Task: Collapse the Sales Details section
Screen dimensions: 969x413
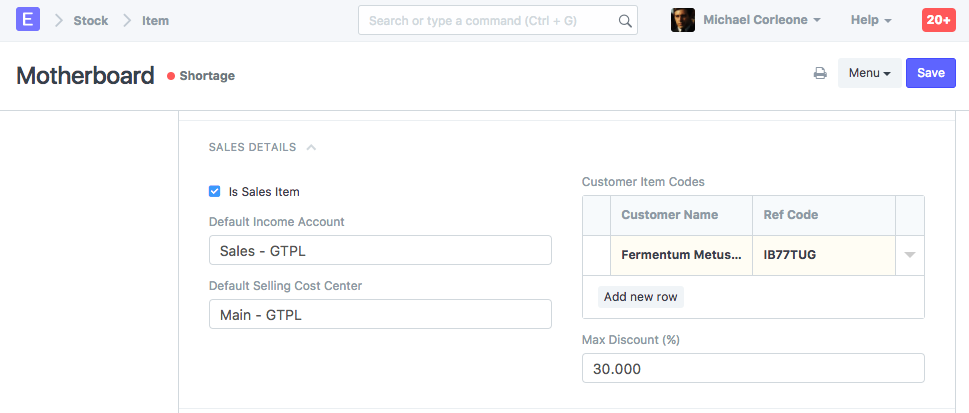Action: (311, 147)
